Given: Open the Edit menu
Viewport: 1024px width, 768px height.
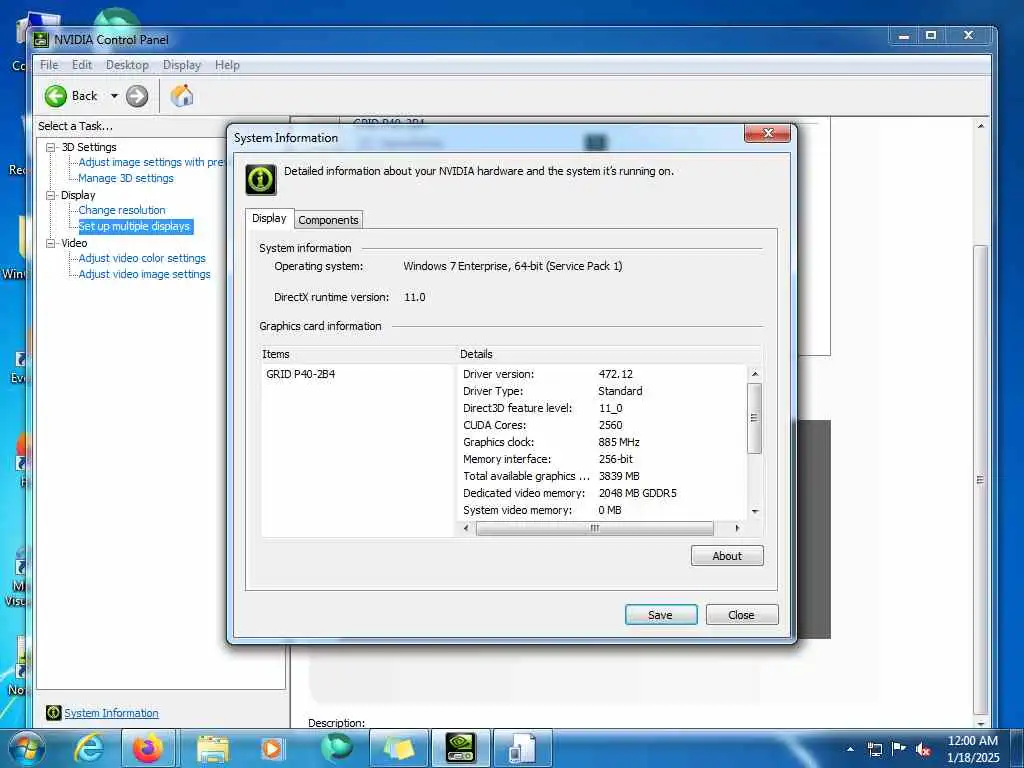Looking at the screenshot, I should 82,65.
